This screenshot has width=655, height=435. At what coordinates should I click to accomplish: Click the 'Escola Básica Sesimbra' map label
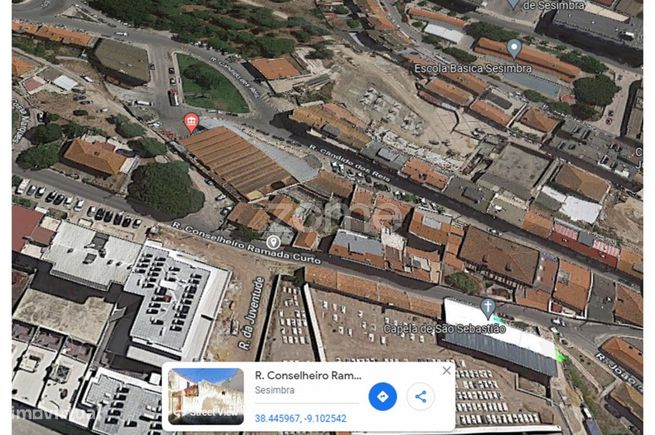(x=473, y=69)
